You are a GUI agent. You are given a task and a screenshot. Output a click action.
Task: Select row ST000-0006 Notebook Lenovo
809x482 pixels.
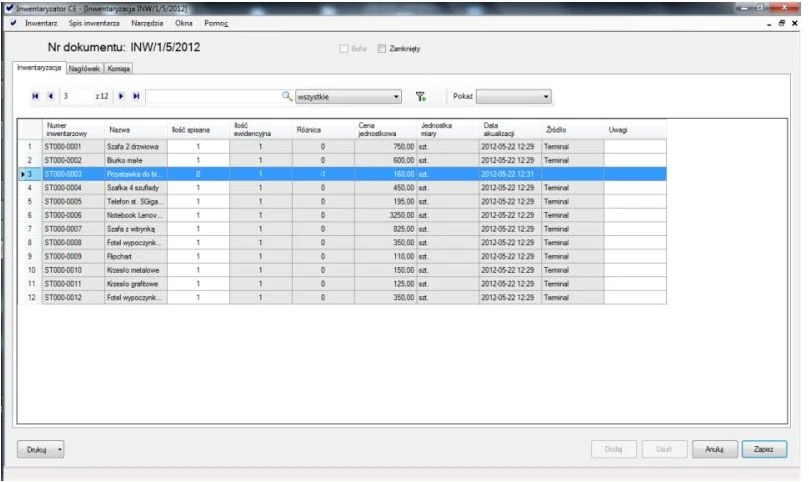point(342,215)
